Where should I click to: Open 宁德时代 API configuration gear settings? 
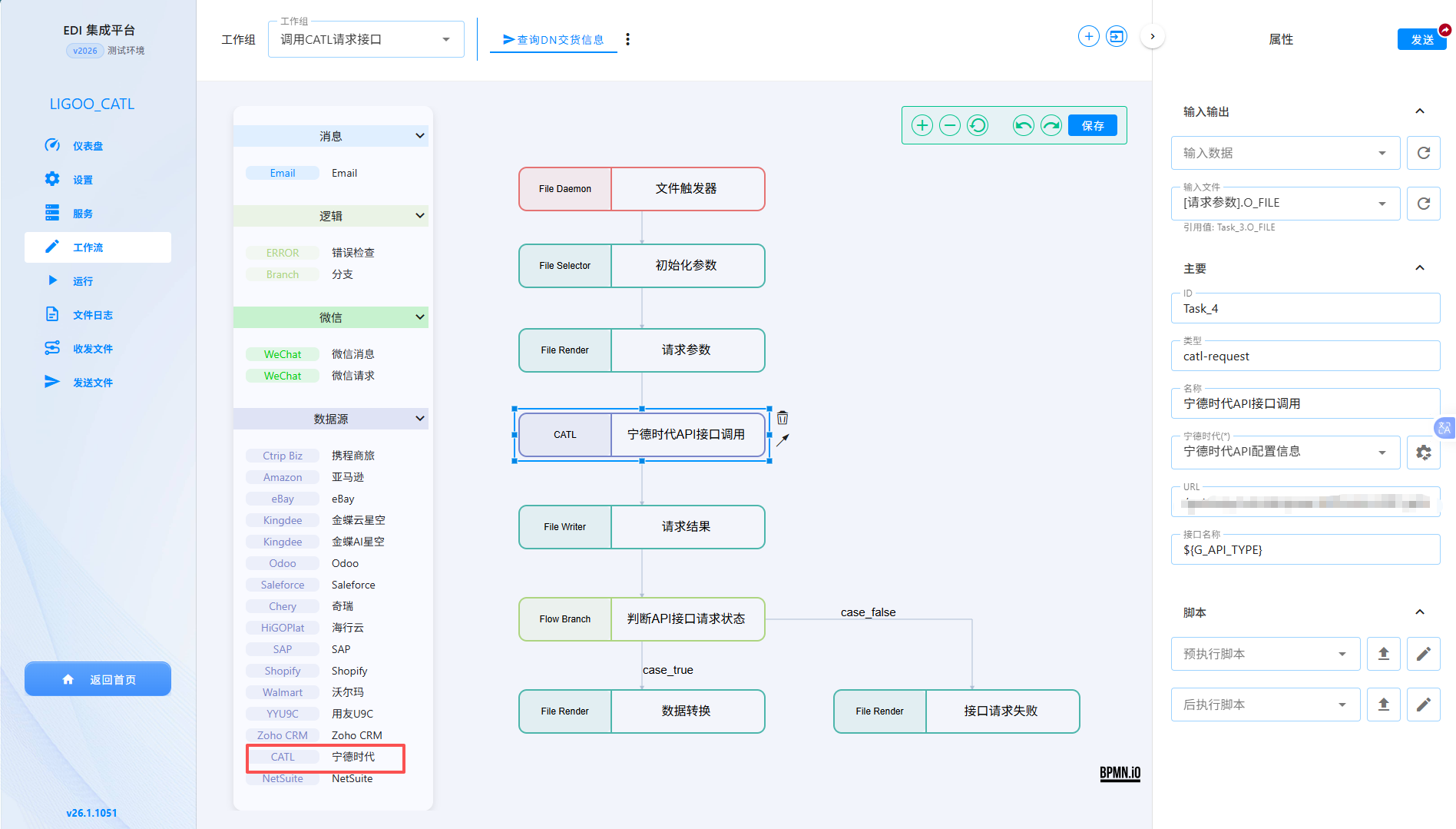click(x=1423, y=453)
